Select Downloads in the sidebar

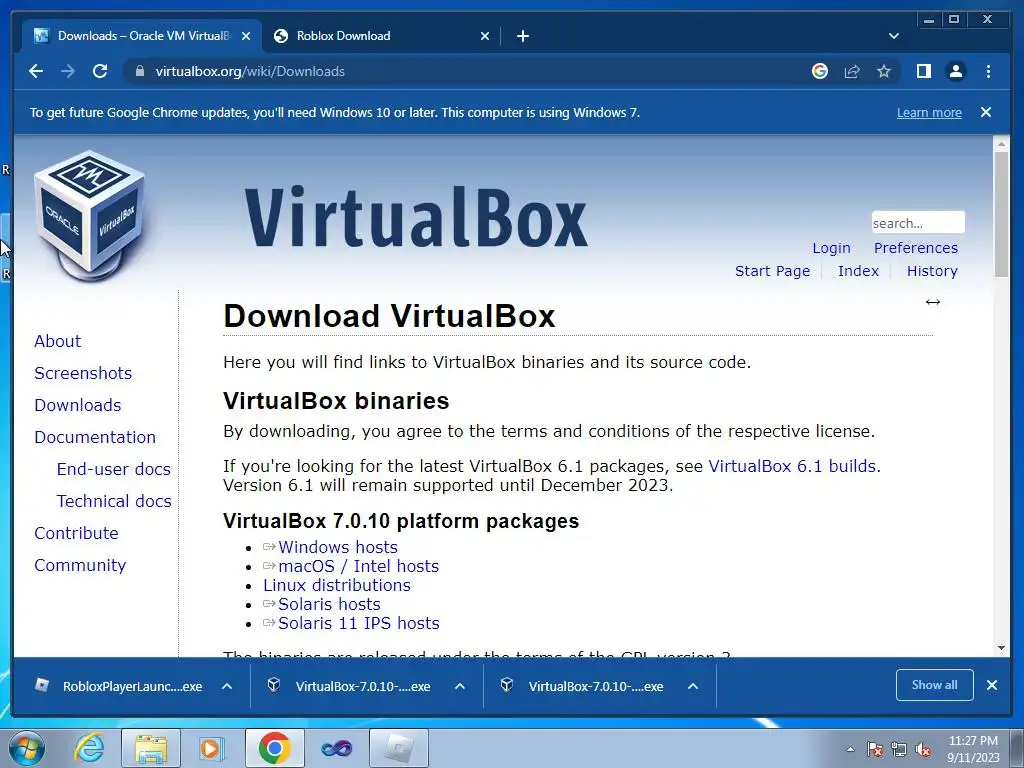78,405
